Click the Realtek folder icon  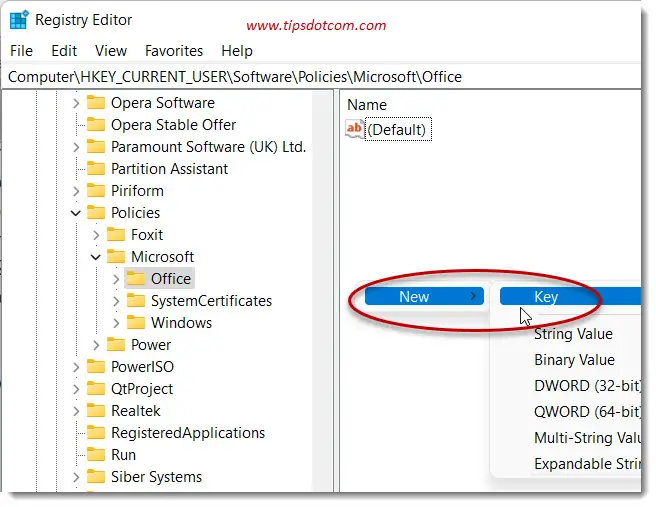96,411
